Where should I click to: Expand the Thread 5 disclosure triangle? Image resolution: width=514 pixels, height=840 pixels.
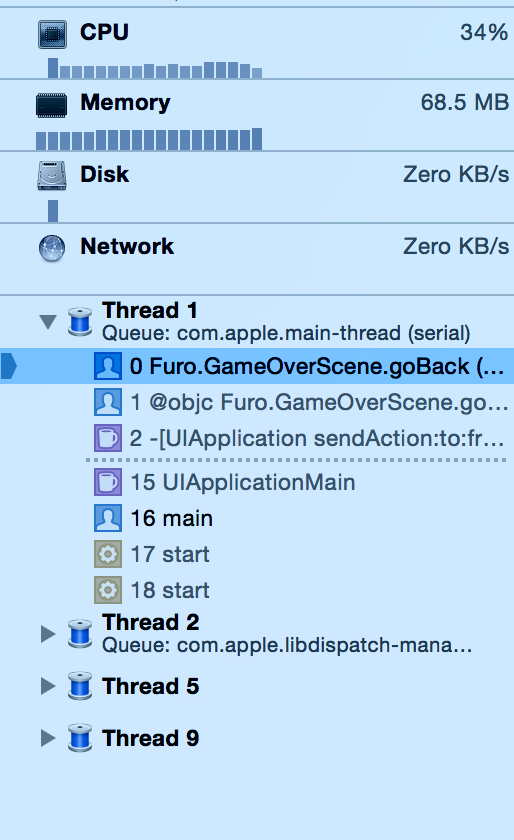click(48, 686)
